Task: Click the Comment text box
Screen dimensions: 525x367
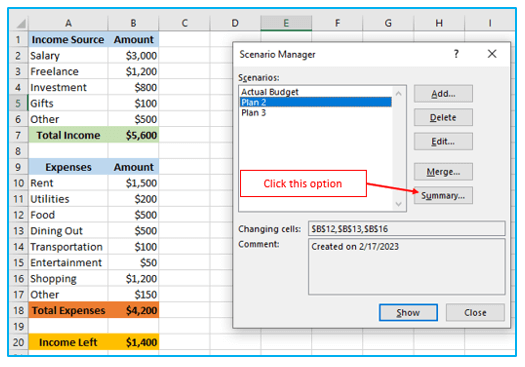Action: pos(406,267)
